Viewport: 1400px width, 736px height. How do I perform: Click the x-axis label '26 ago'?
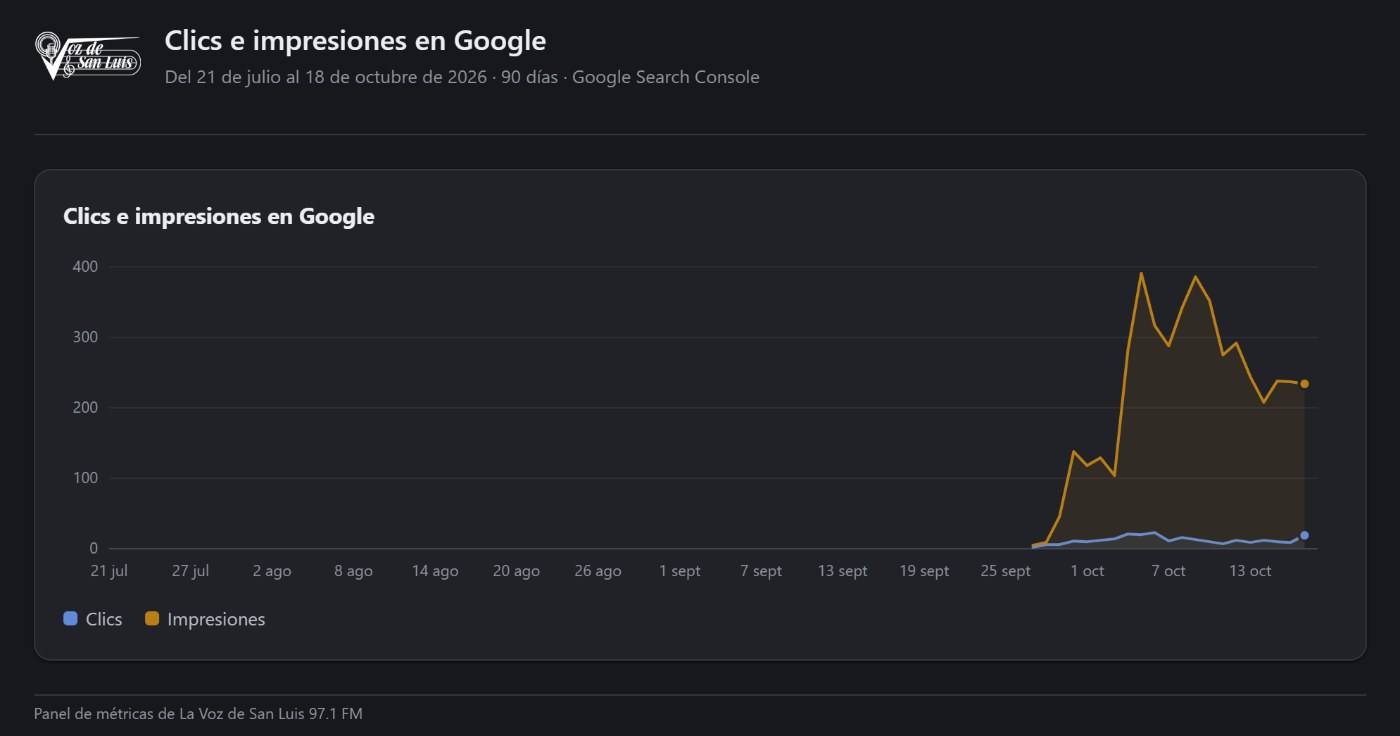[598, 571]
